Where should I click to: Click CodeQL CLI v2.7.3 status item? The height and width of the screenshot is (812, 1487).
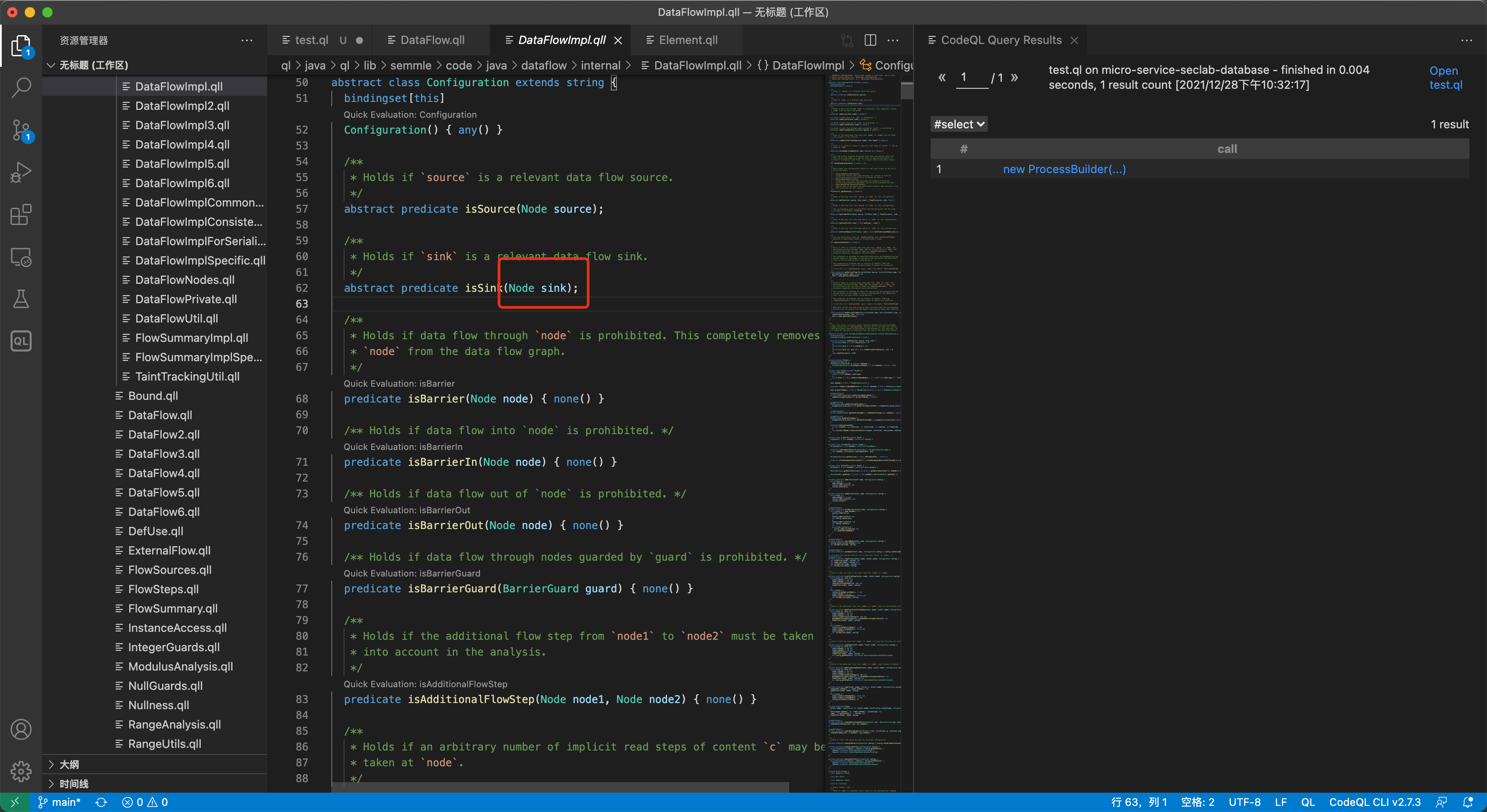(x=1375, y=802)
